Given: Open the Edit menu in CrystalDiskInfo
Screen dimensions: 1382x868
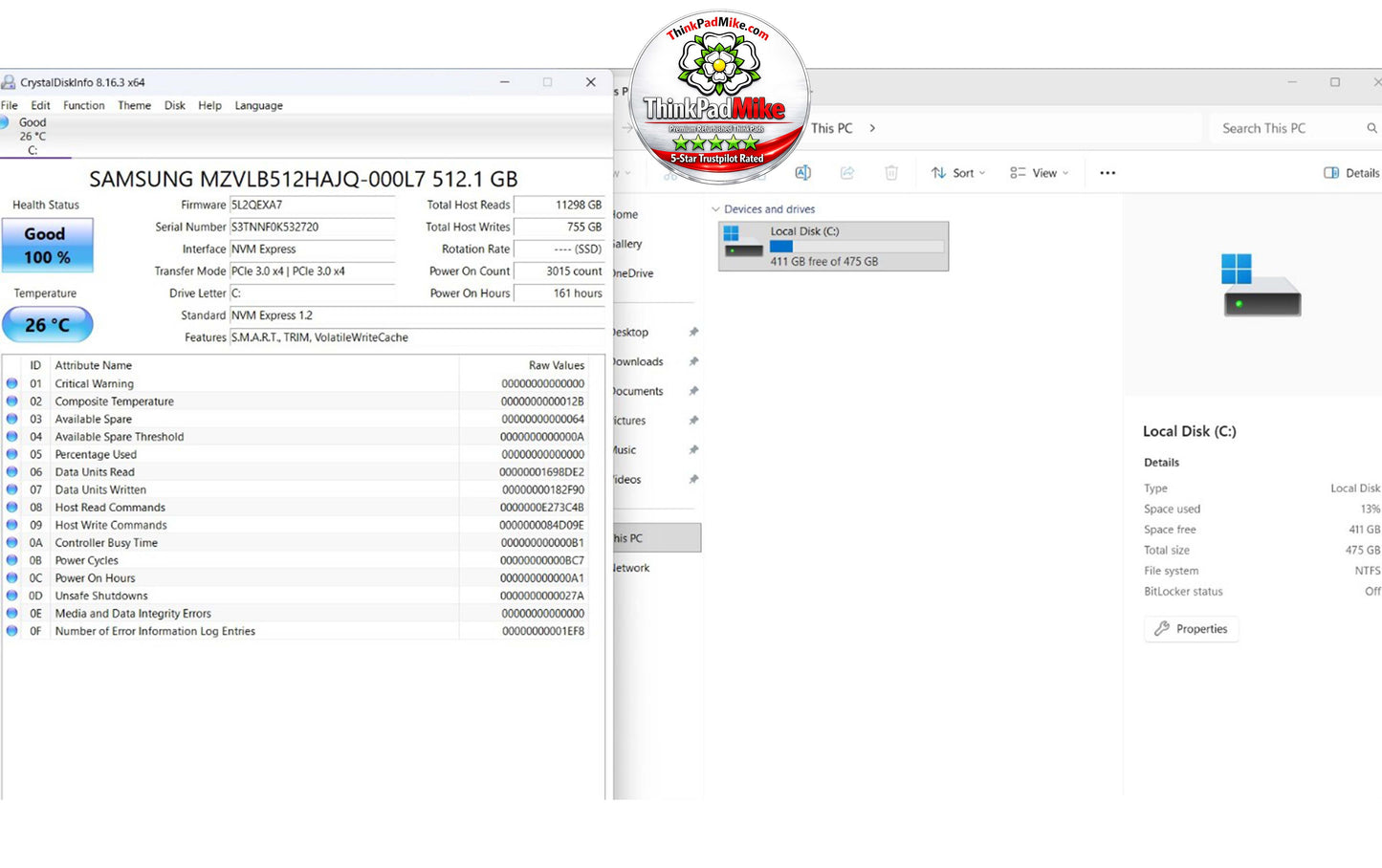Looking at the screenshot, I should tap(40, 105).
